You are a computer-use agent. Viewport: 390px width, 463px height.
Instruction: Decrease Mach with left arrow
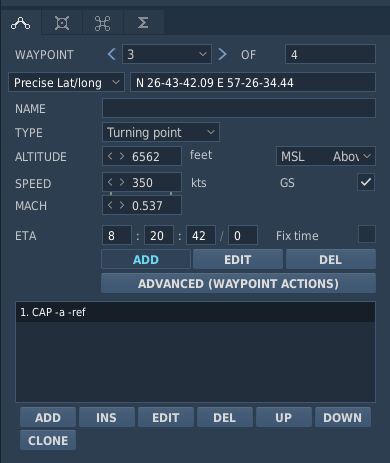[x=110, y=205]
